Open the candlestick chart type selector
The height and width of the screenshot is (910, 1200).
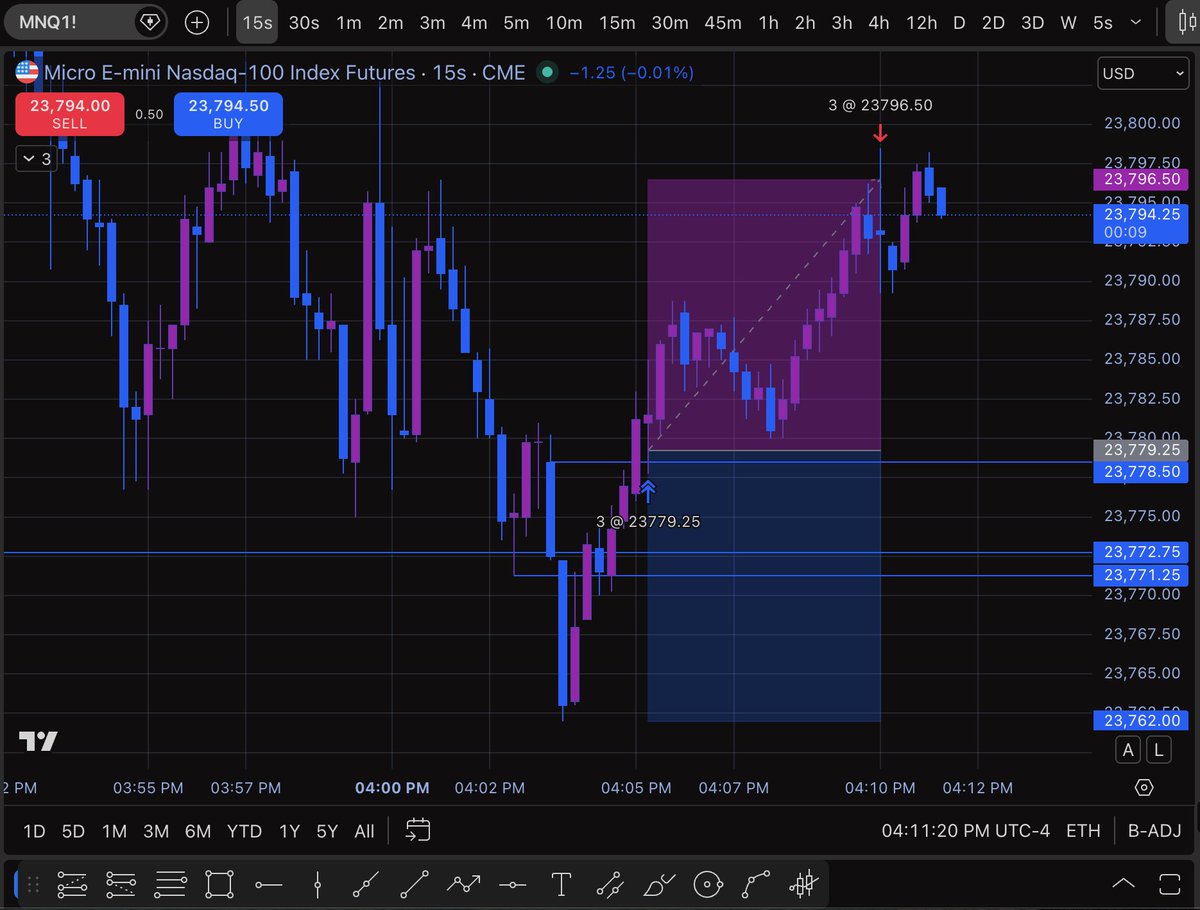(1187, 22)
